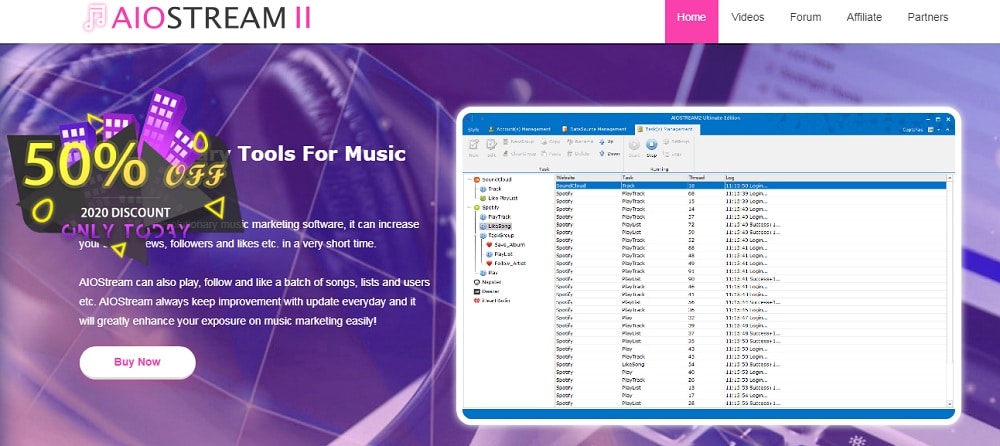Click the Paste icon in ribbon

[x=550, y=153]
